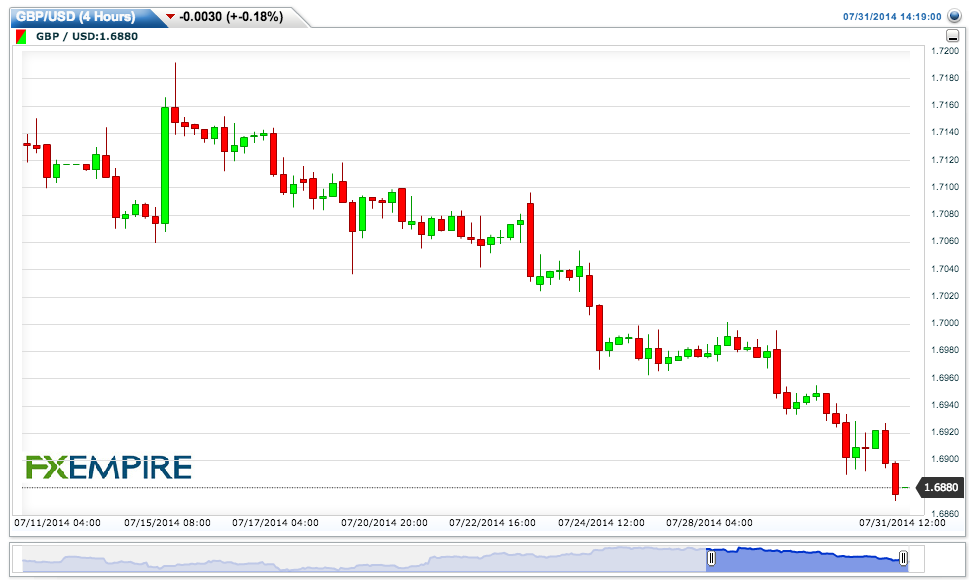Click the red-green legend icon beside GBP / USD
Image resolution: width=976 pixels, height=585 pixels.
pyautogui.click(x=21, y=37)
